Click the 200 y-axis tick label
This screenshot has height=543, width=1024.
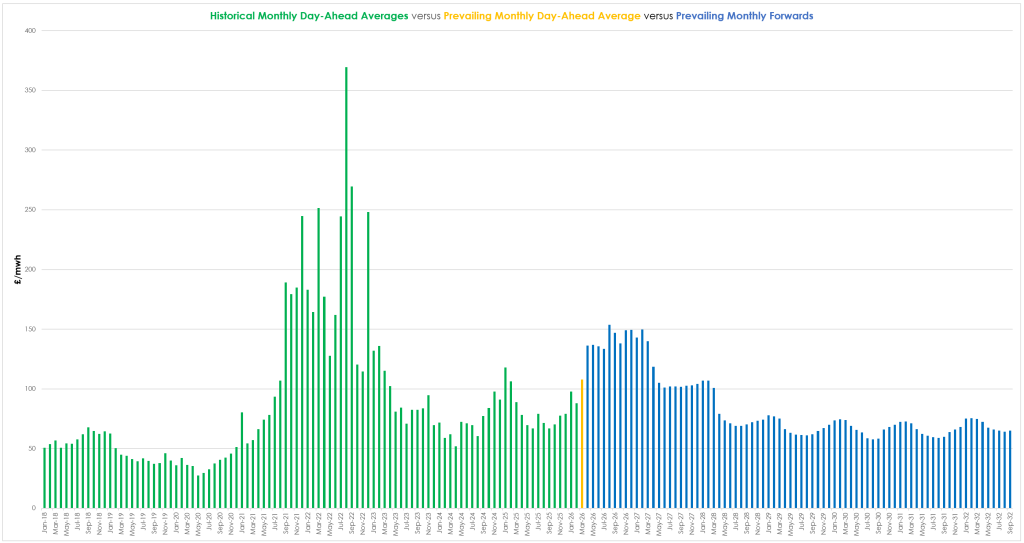tap(30, 269)
